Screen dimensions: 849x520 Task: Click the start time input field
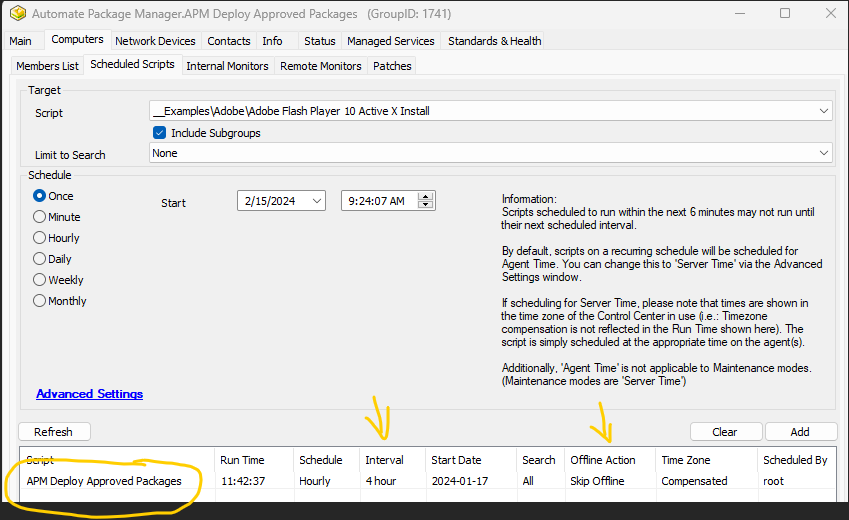pos(377,202)
